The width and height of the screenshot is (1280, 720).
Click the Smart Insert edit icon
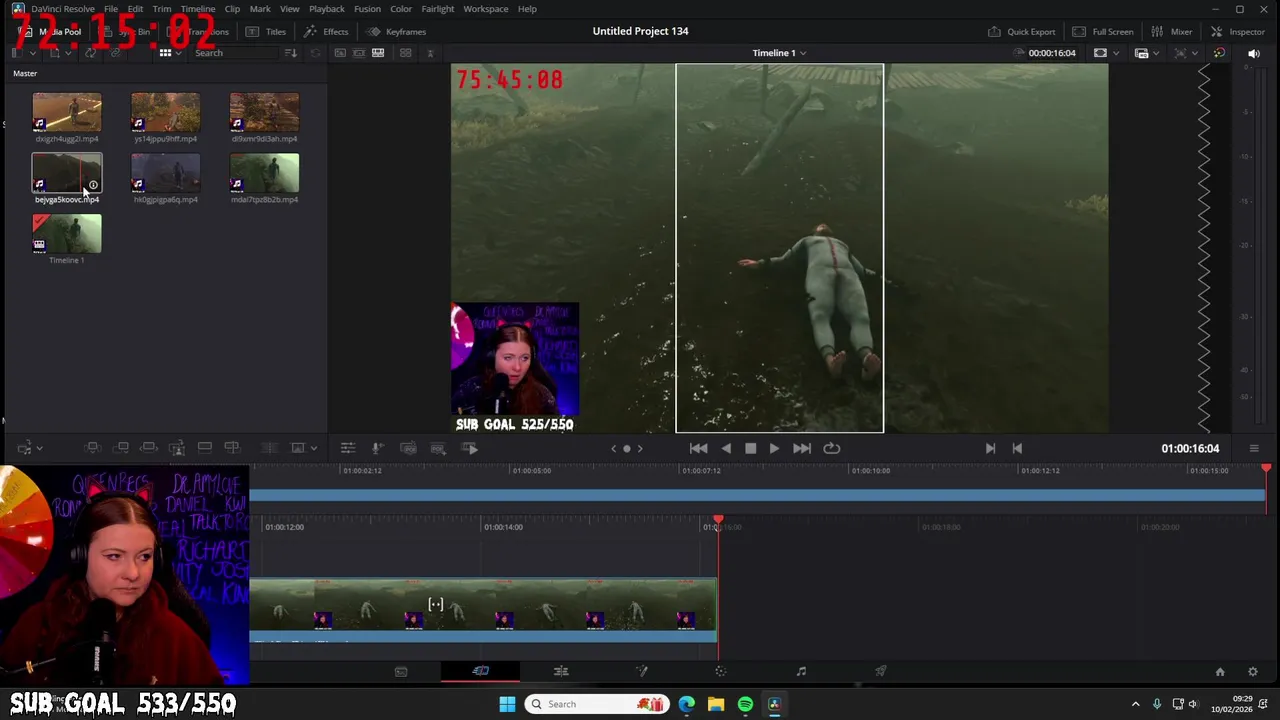[x=92, y=448]
